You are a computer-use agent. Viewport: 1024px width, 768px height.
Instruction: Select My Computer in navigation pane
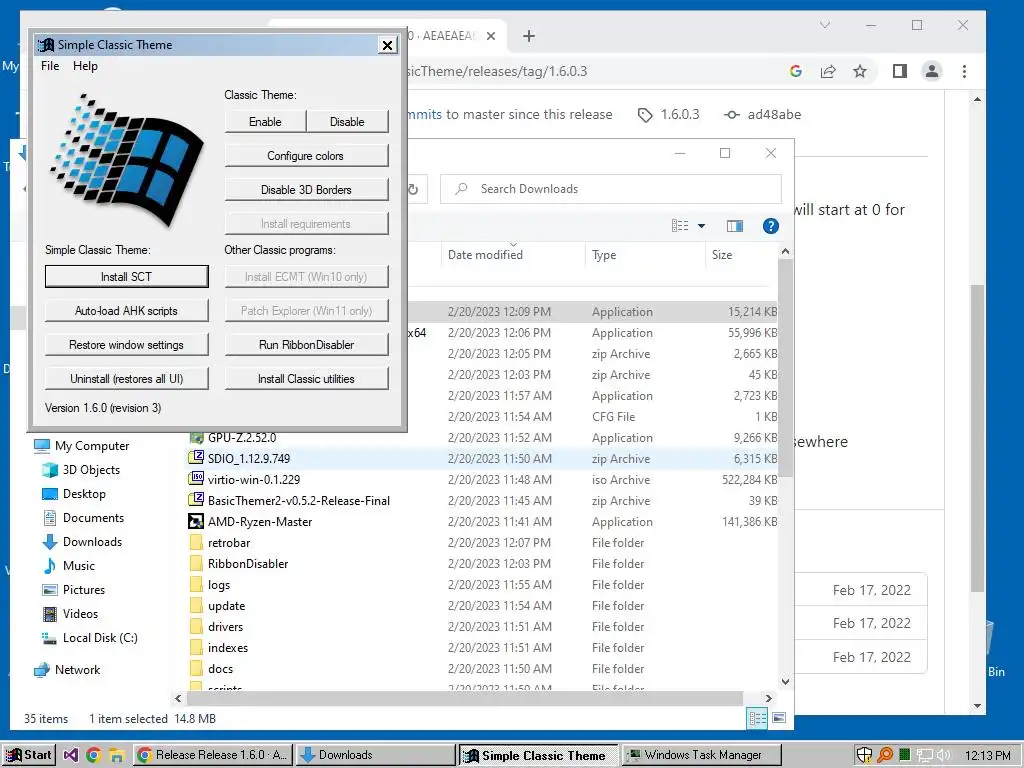91,445
